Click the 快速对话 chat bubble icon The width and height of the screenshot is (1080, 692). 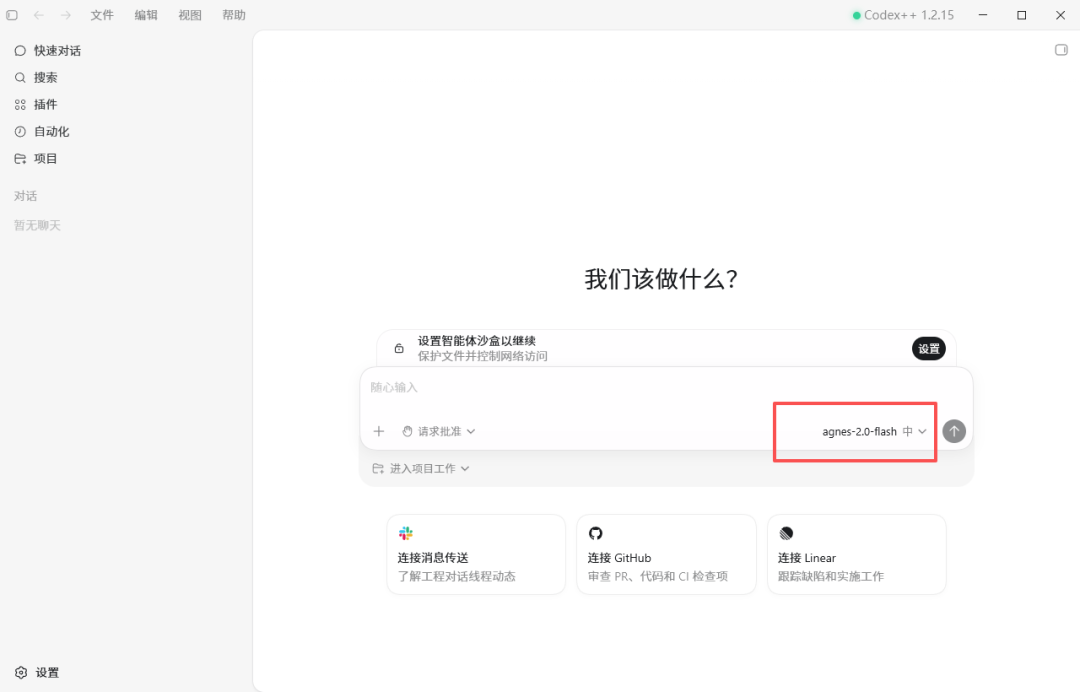point(20,50)
